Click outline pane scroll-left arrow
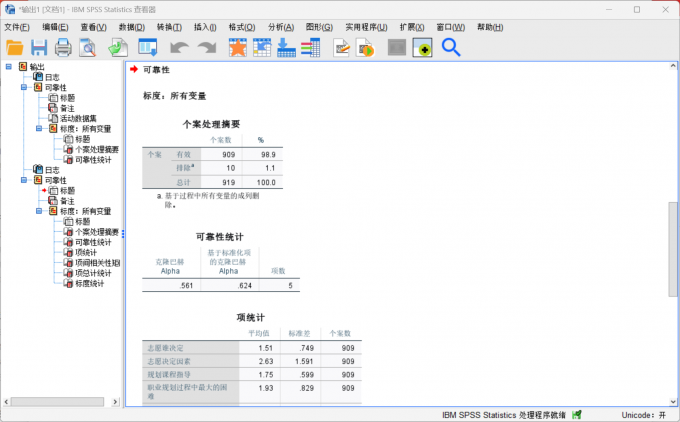 click(6, 402)
